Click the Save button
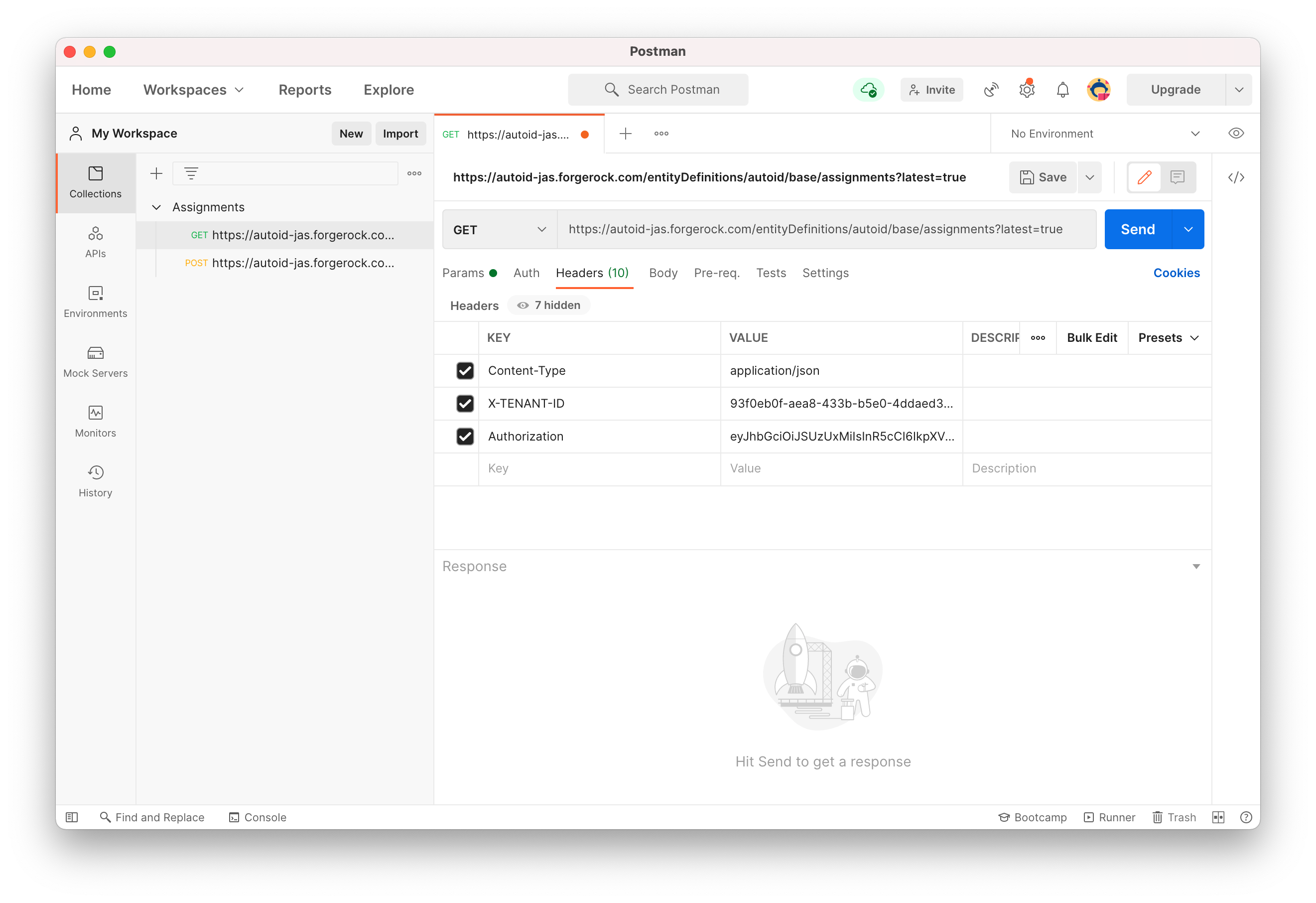The image size is (1316, 903). pos(1043,177)
